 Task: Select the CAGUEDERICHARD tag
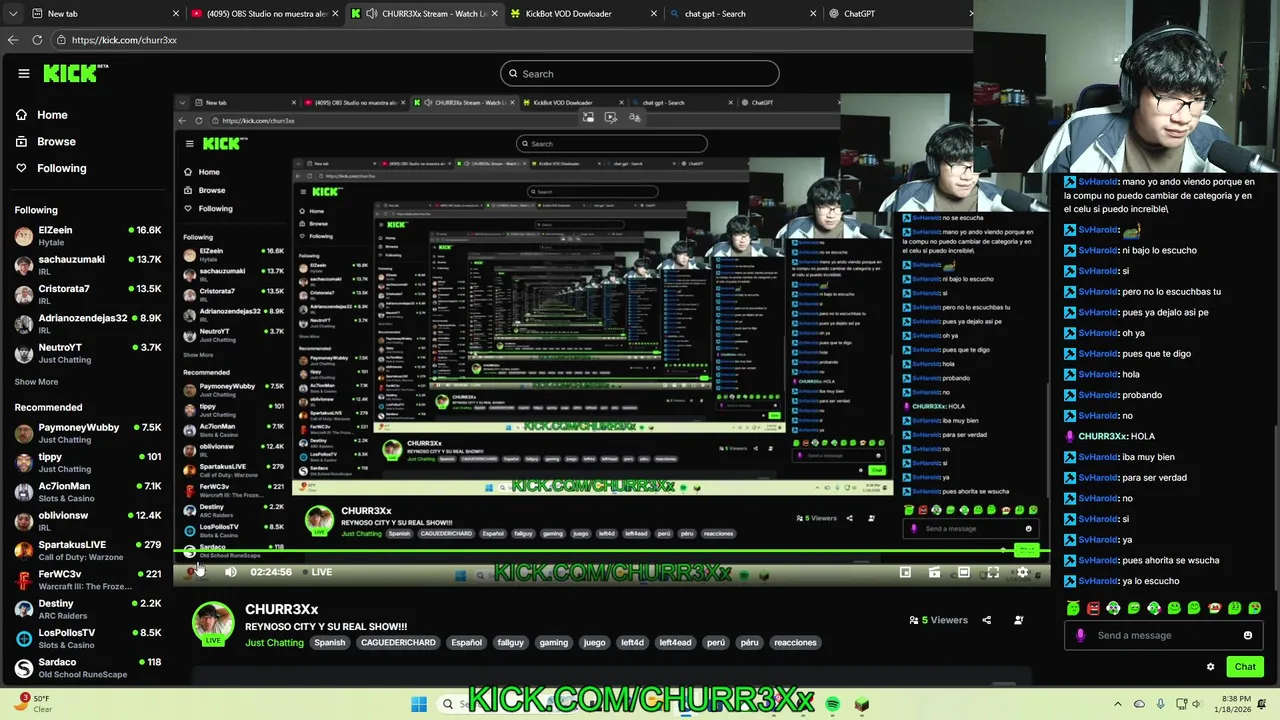coord(398,643)
